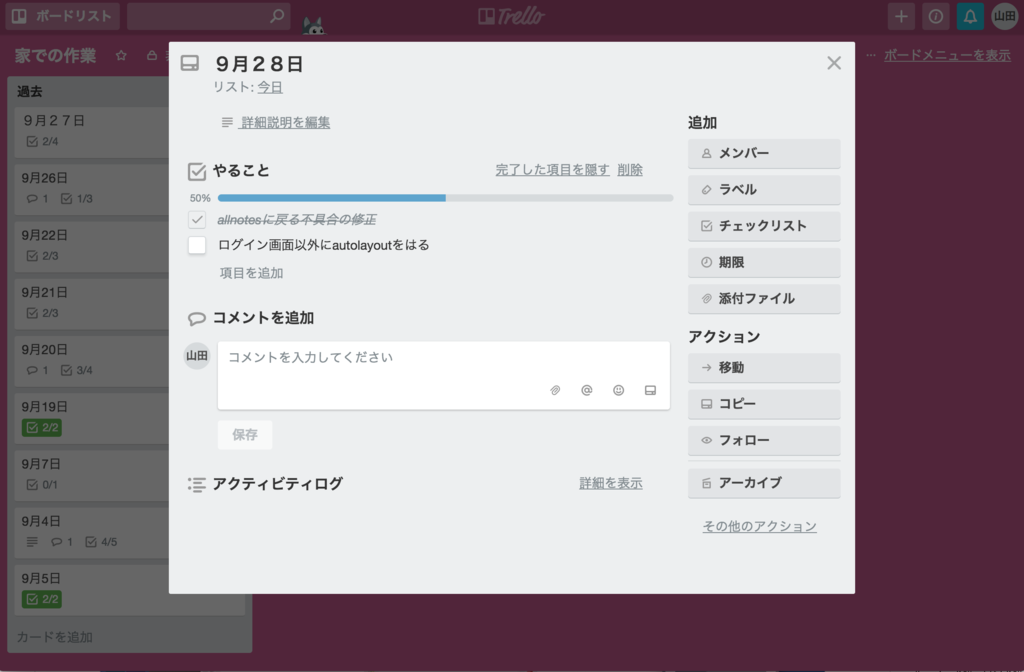Set a 期限 due date
The width and height of the screenshot is (1024, 672).
(x=764, y=263)
